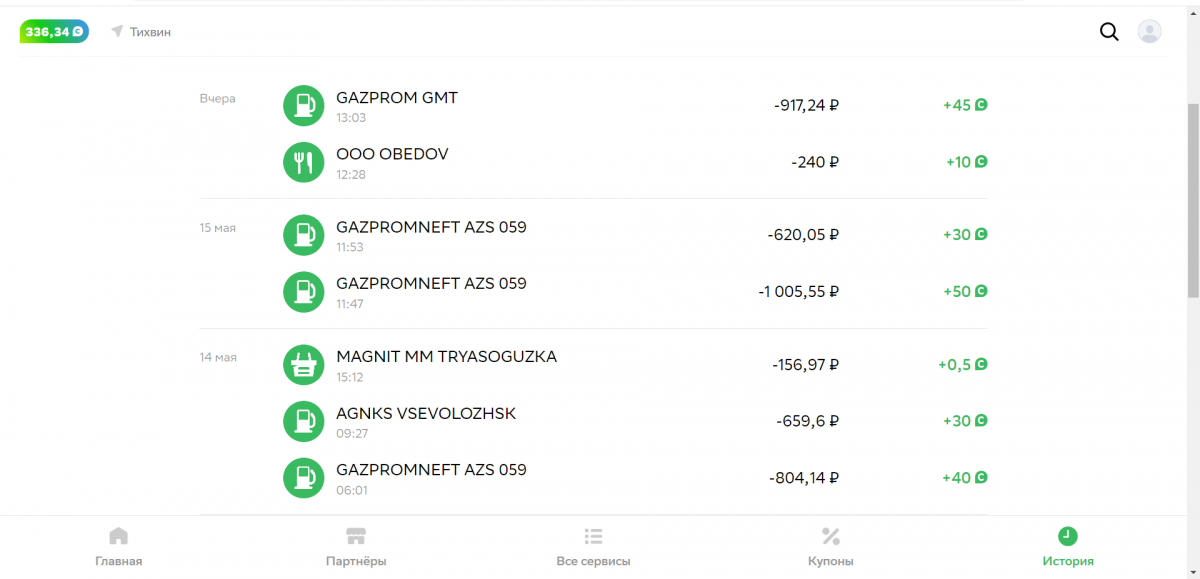Open the Все сервисы tab

[593, 547]
